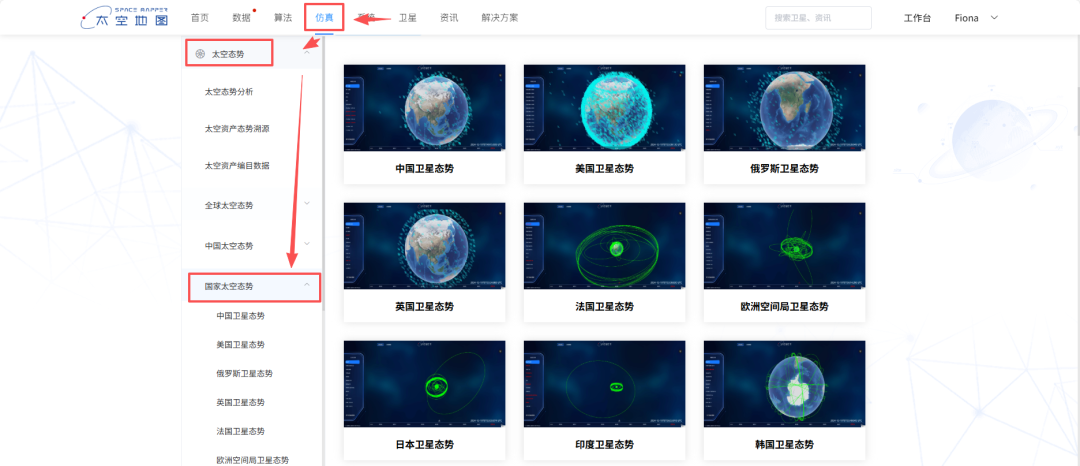Switch to the 仿真 tab
Viewport: 1080px width, 466px height.
point(325,18)
